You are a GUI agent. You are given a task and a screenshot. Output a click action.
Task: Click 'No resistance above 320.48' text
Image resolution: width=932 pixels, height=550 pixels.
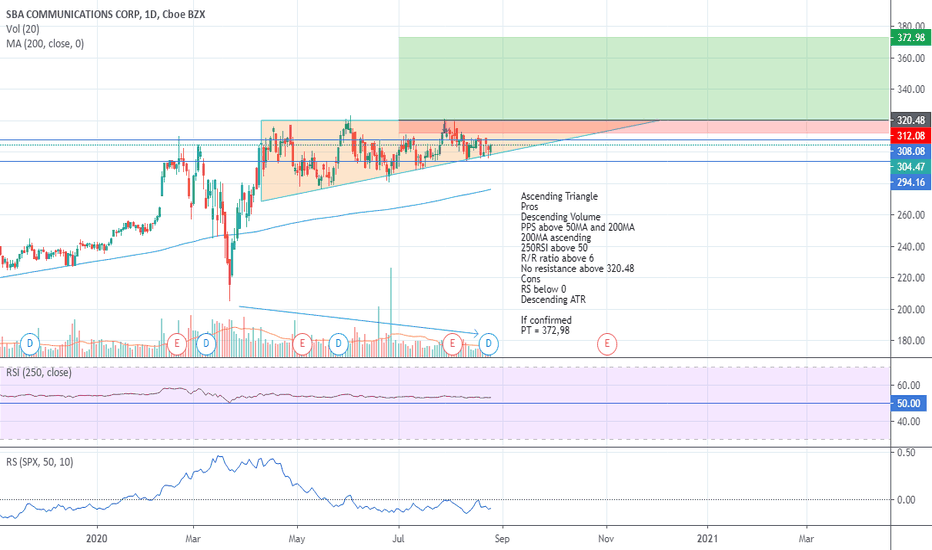click(577, 269)
